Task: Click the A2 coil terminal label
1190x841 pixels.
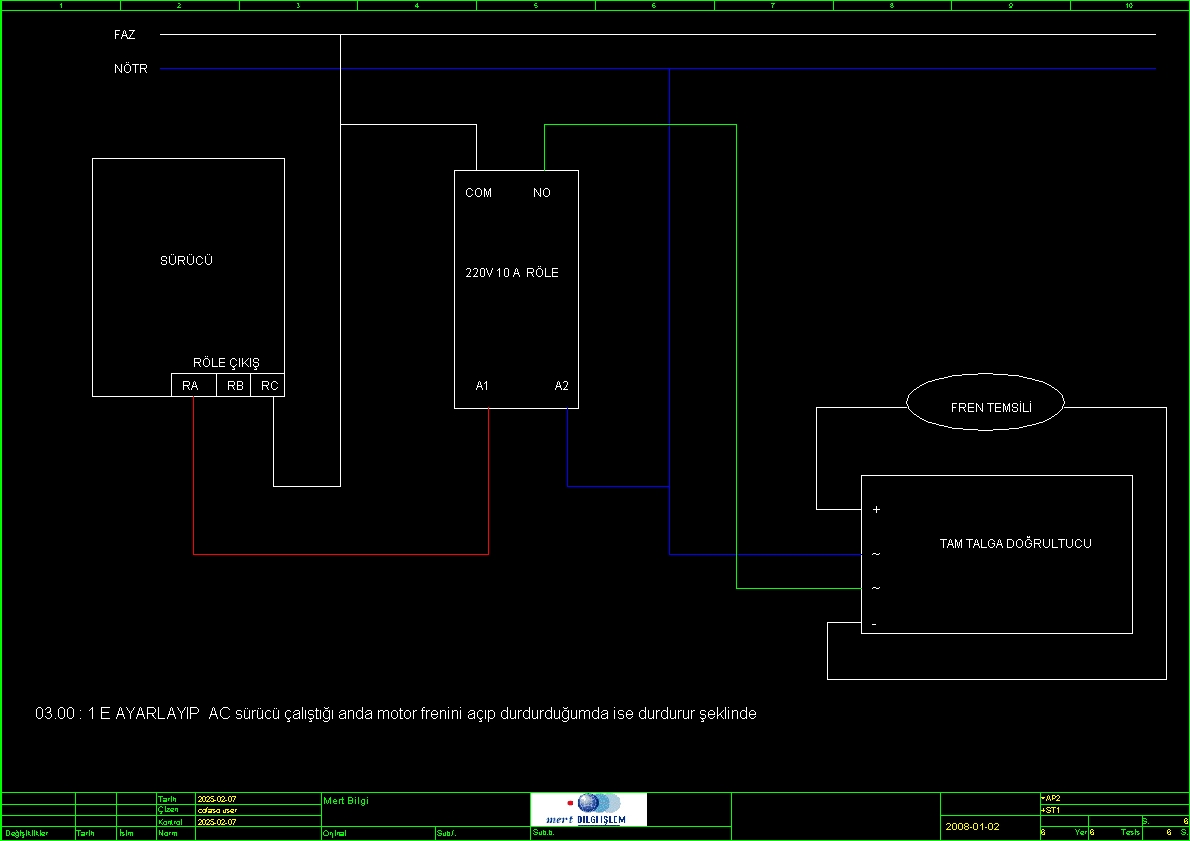Action: [562, 386]
